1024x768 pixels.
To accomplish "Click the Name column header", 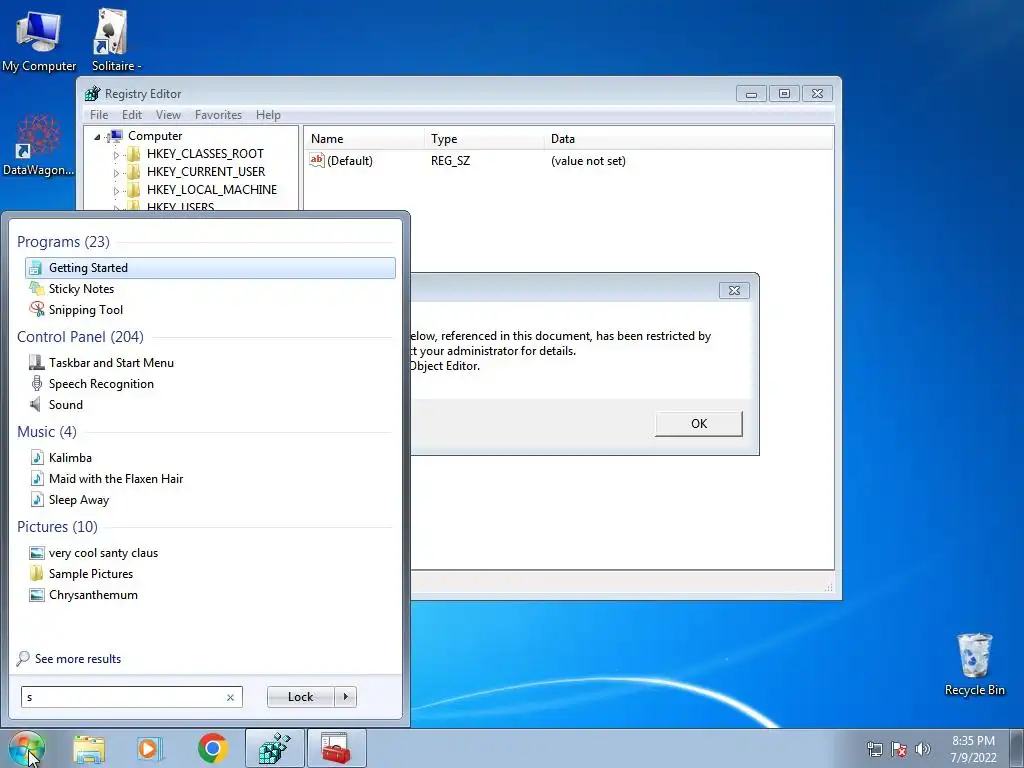I will coord(365,139).
